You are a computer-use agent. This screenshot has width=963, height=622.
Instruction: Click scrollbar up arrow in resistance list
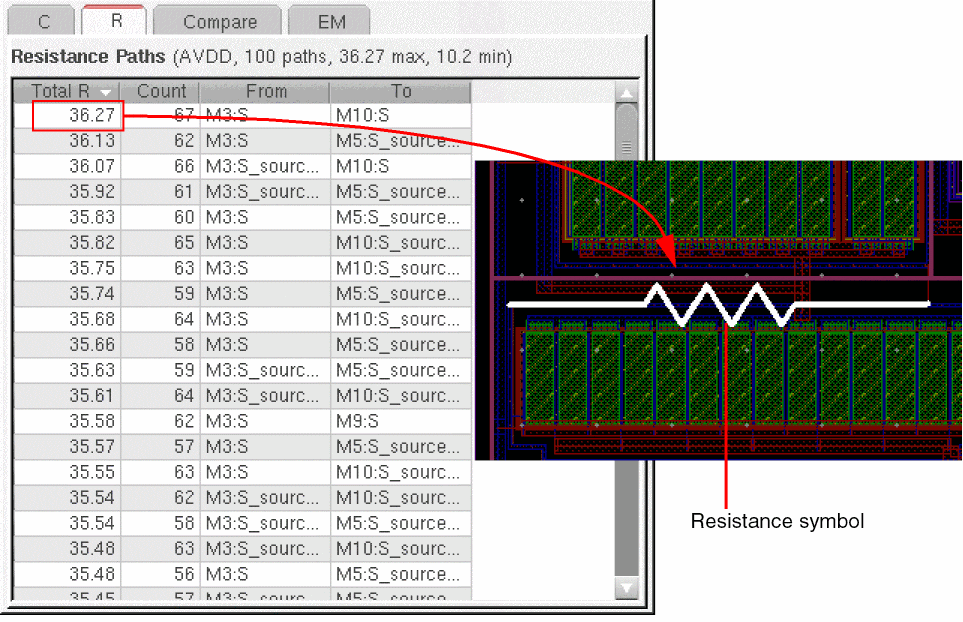point(626,93)
